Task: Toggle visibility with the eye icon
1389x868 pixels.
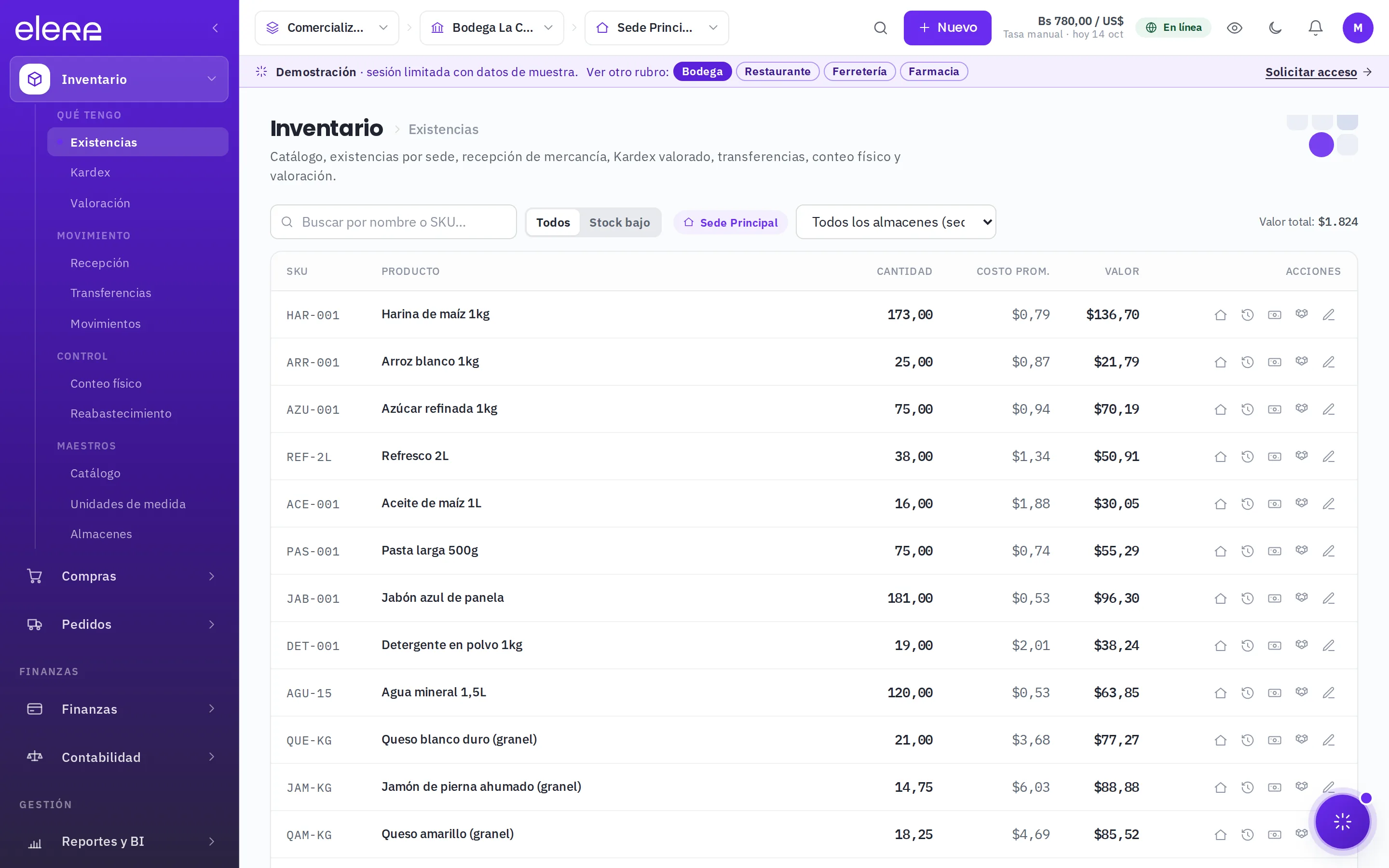Action: [1234, 27]
